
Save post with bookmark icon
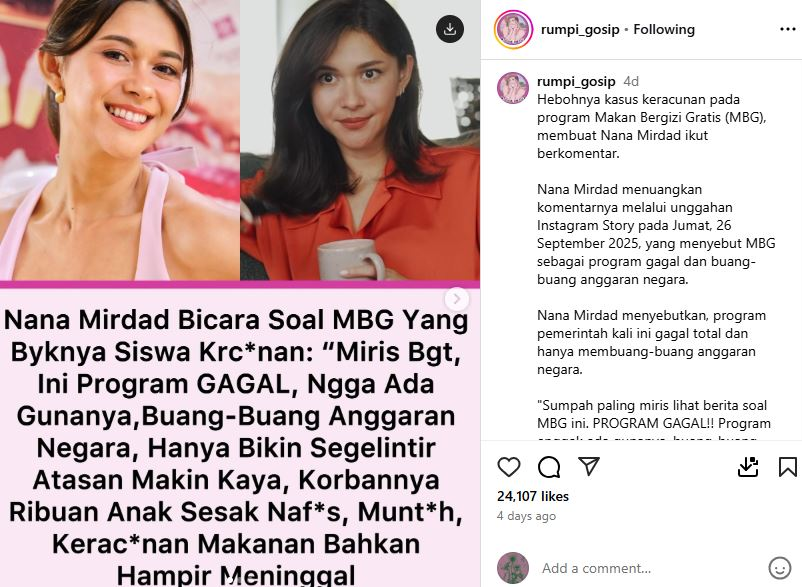(x=787, y=467)
